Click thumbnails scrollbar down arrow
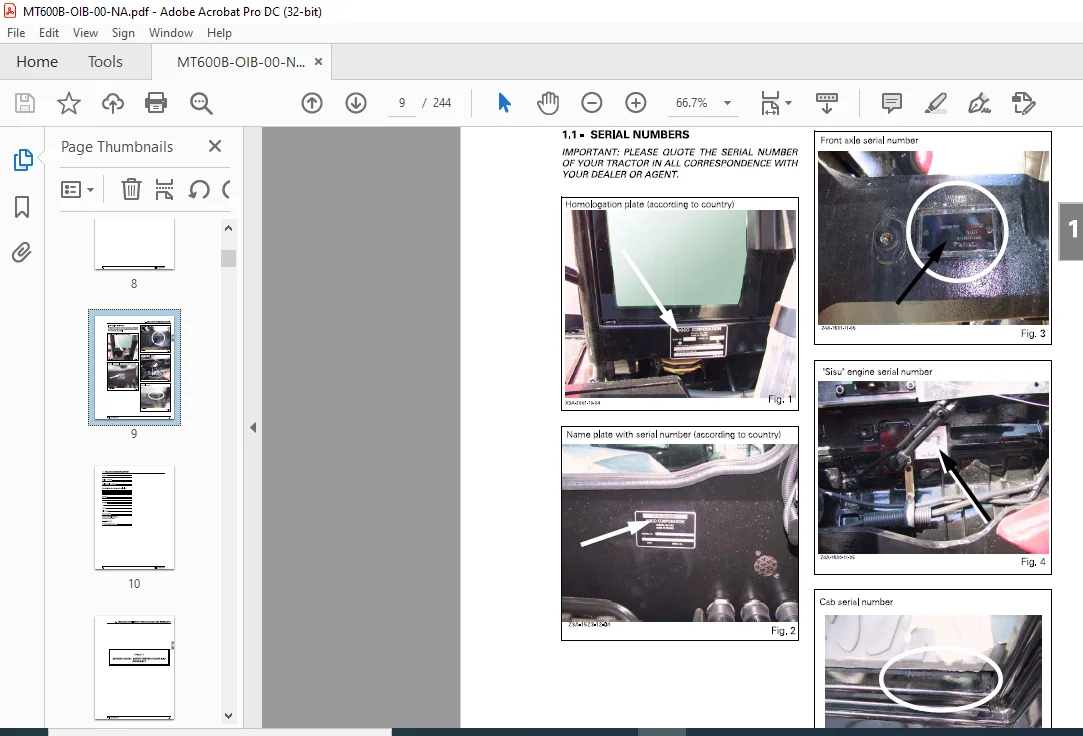 click(x=229, y=715)
